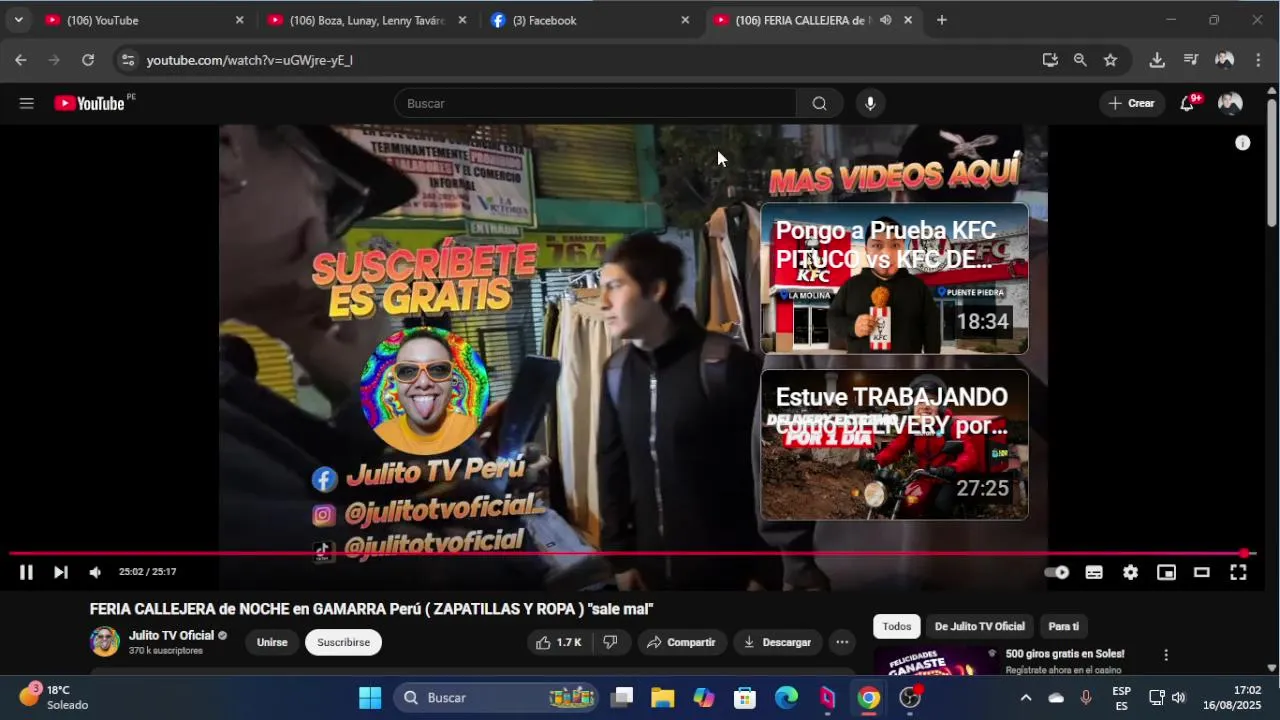The height and width of the screenshot is (720, 1280).
Task: Start voice search with the microphone icon
Action: 870,103
